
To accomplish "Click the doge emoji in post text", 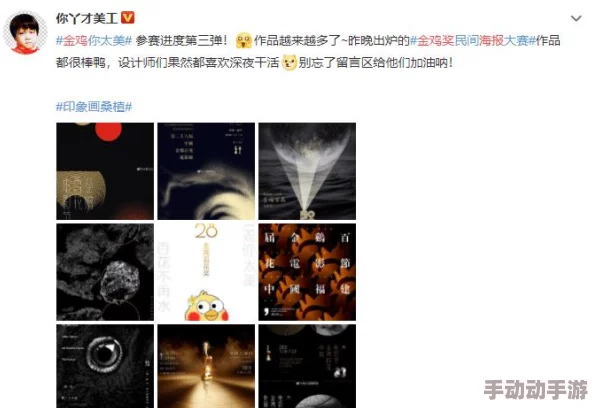I will 289,62.
